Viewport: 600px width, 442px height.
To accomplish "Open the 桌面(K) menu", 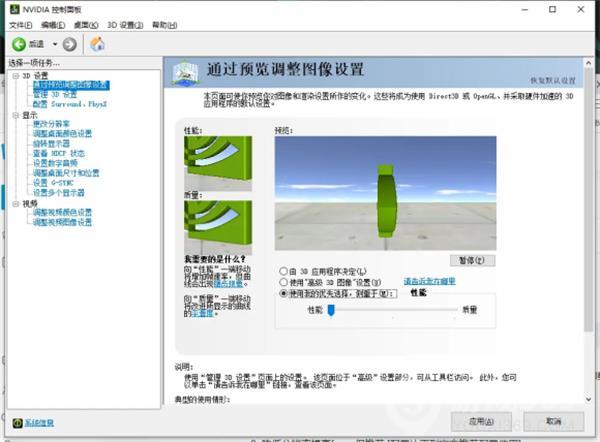I will point(86,25).
